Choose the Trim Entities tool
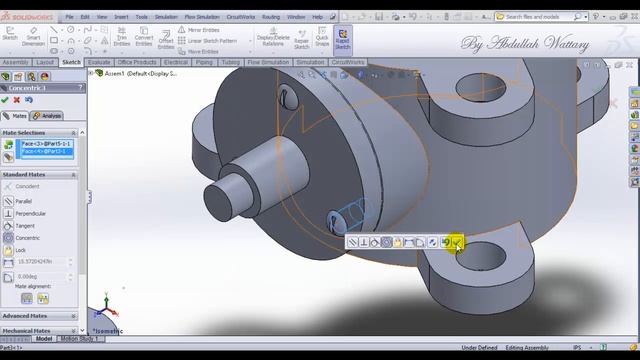 122,36
